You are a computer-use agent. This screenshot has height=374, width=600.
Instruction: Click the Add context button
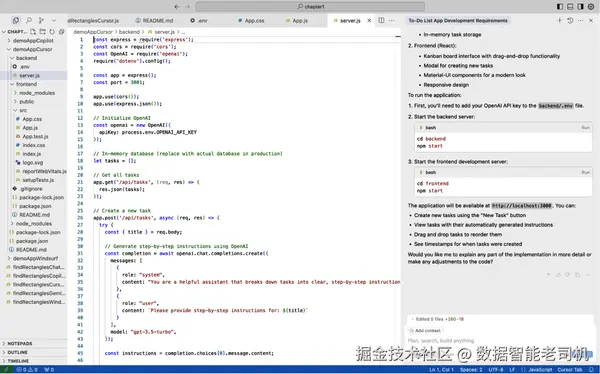click(x=425, y=330)
